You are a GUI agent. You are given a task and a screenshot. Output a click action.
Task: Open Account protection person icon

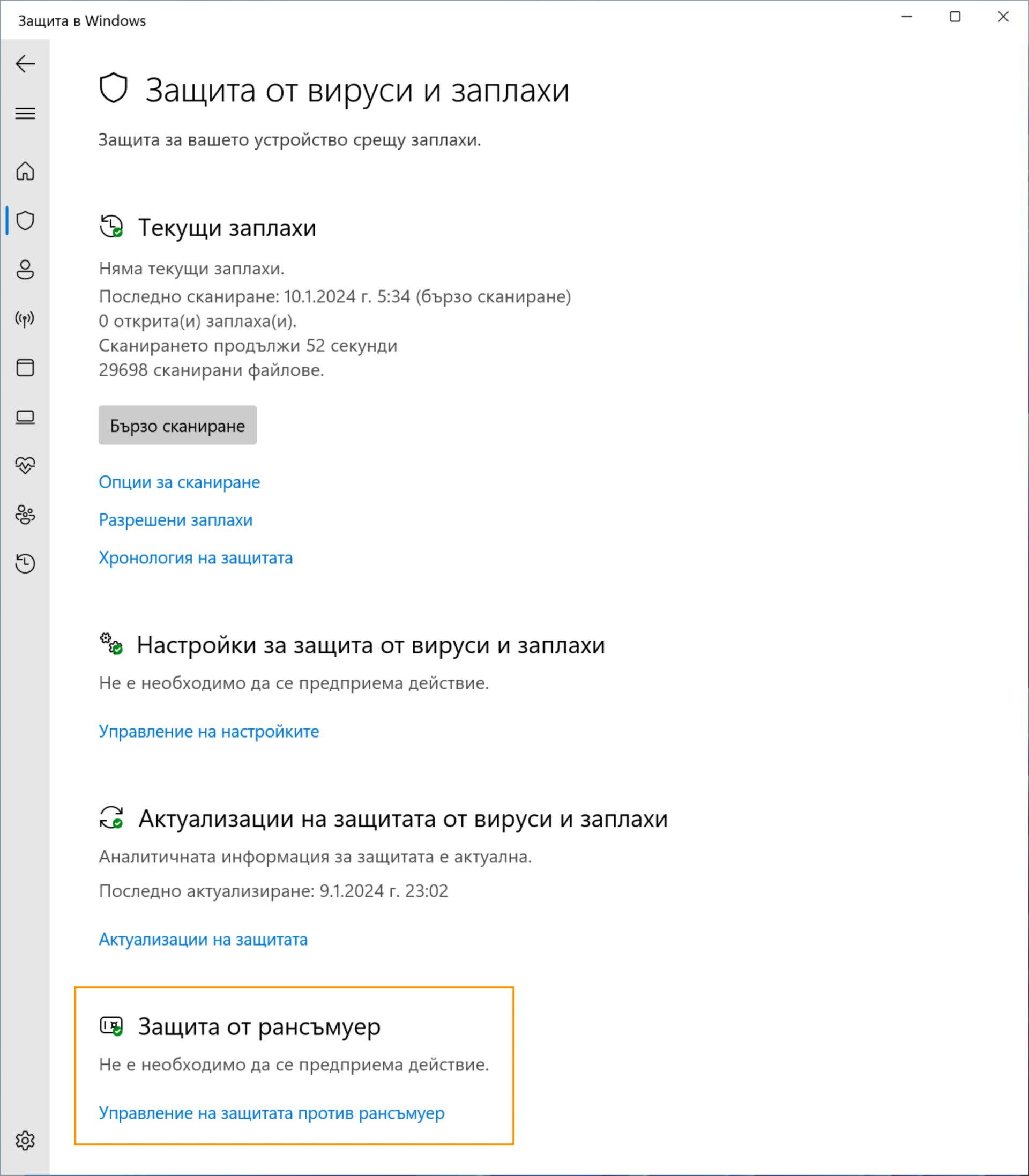click(x=25, y=269)
